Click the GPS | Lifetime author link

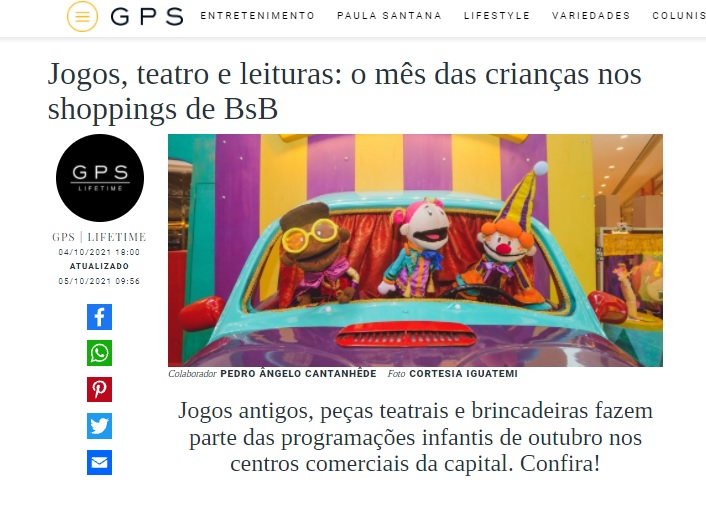click(100, 237)
